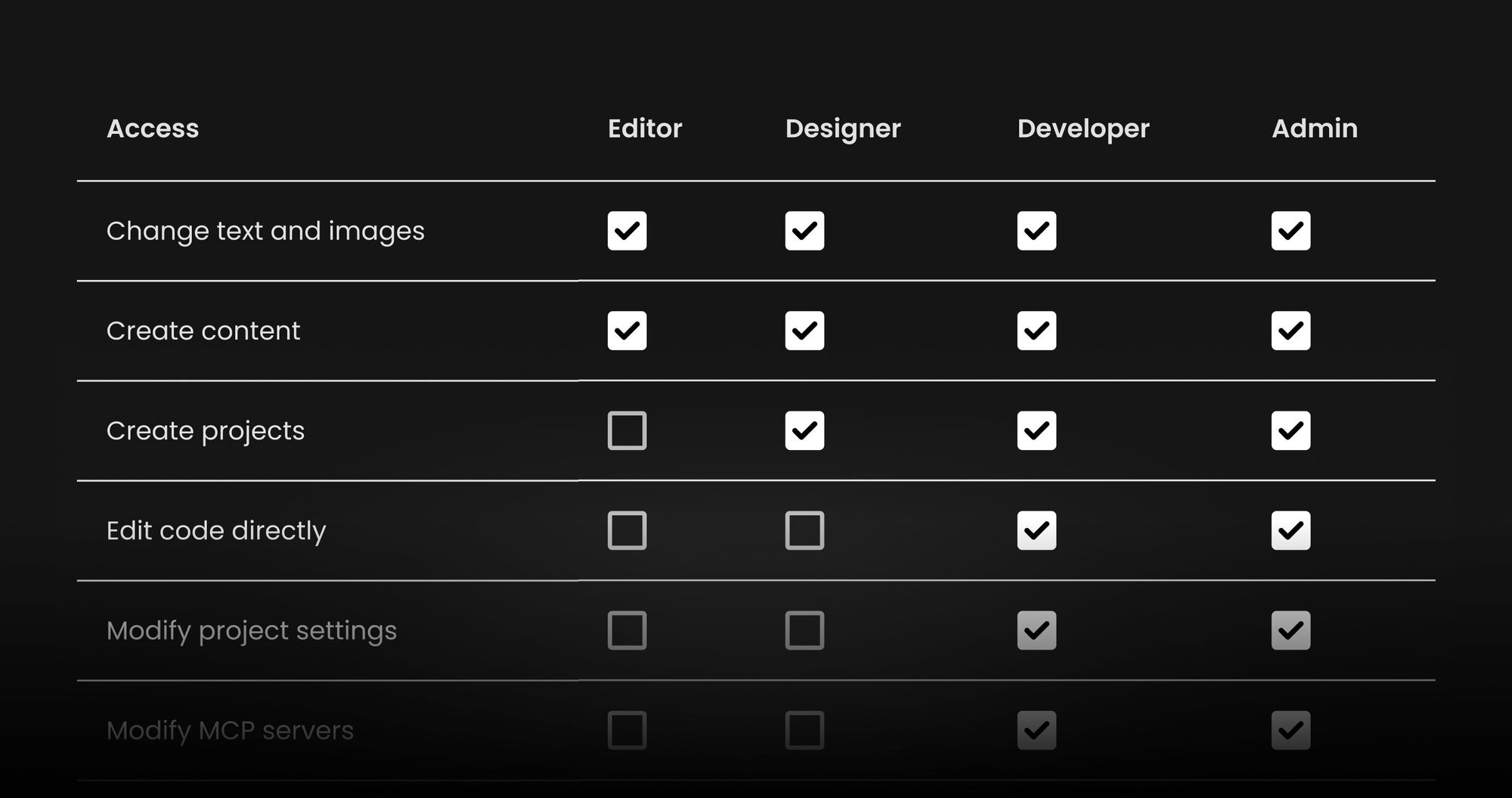Select the 'Edit code directly' row label
1512x798 pixels.
(216, 531)
